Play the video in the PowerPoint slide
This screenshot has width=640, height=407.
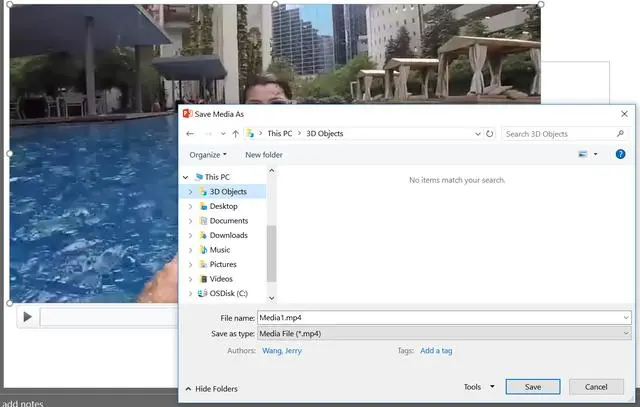(x=27, y=317)
